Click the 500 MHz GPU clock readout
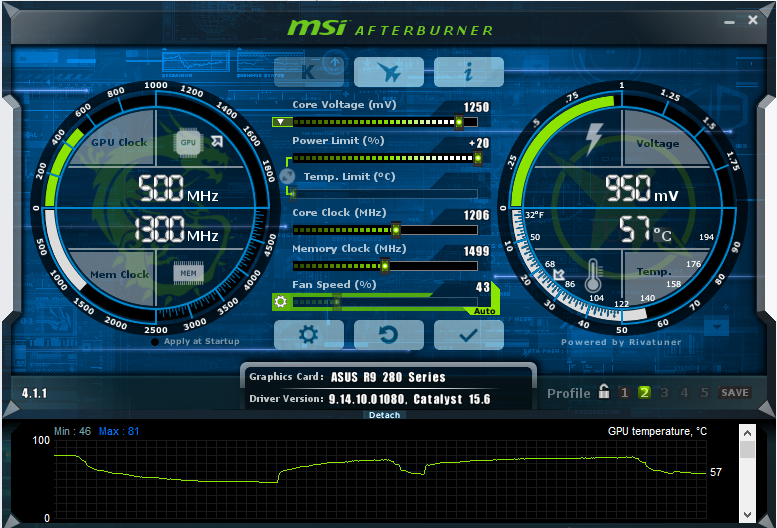Screen dimensions: 777x528 pos(177,189)
